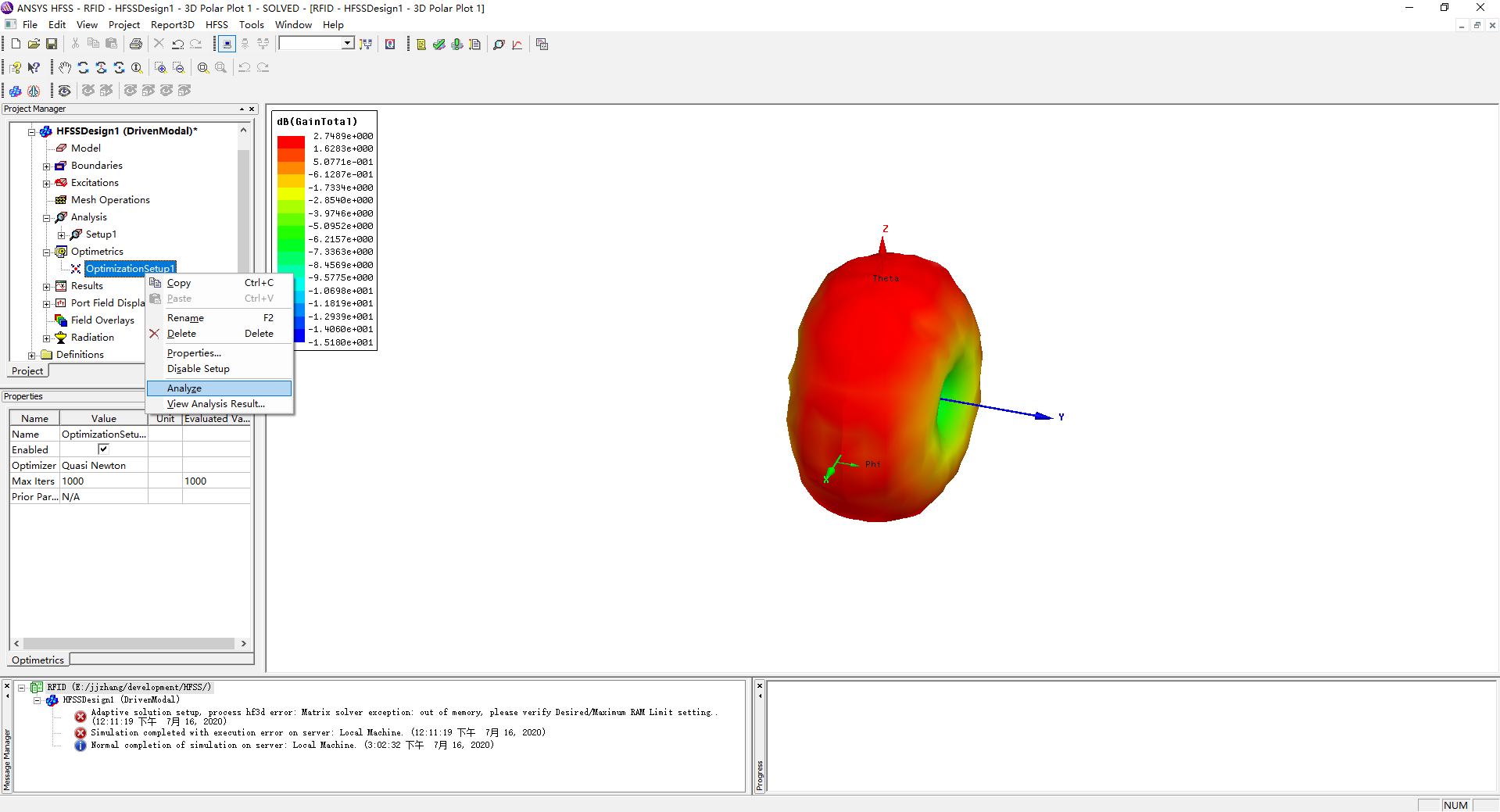Expand the Excitations tree node
The image size is (1500, 812).
click(47, 183)
